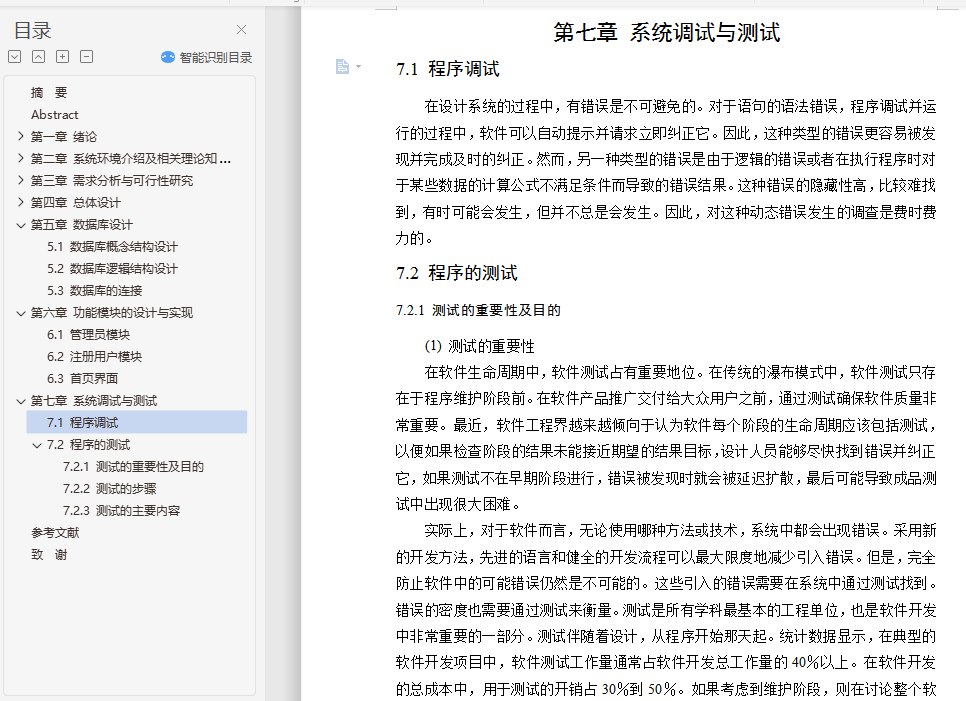This screenshot has width=966, height=701.
Task: Go to 摘 要 in the outline
Action: 49,92
